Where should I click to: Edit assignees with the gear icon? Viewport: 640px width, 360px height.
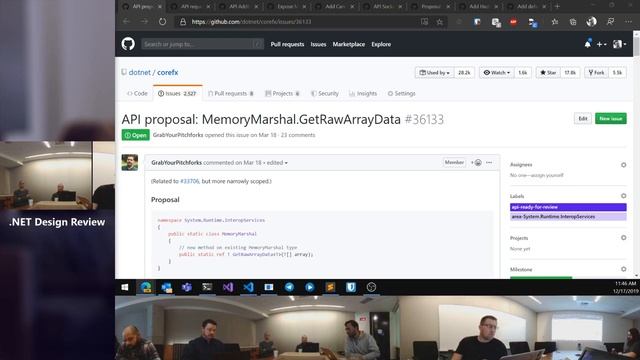623,165
